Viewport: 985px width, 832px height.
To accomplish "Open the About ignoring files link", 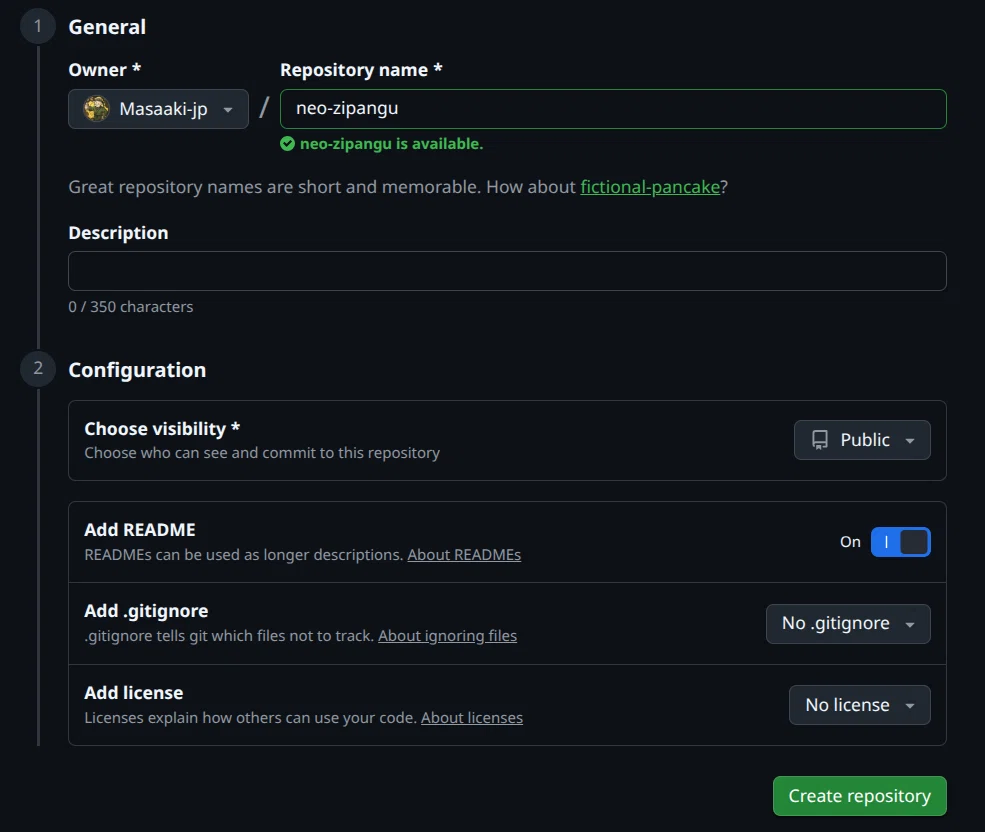I will tap(447, 636).
